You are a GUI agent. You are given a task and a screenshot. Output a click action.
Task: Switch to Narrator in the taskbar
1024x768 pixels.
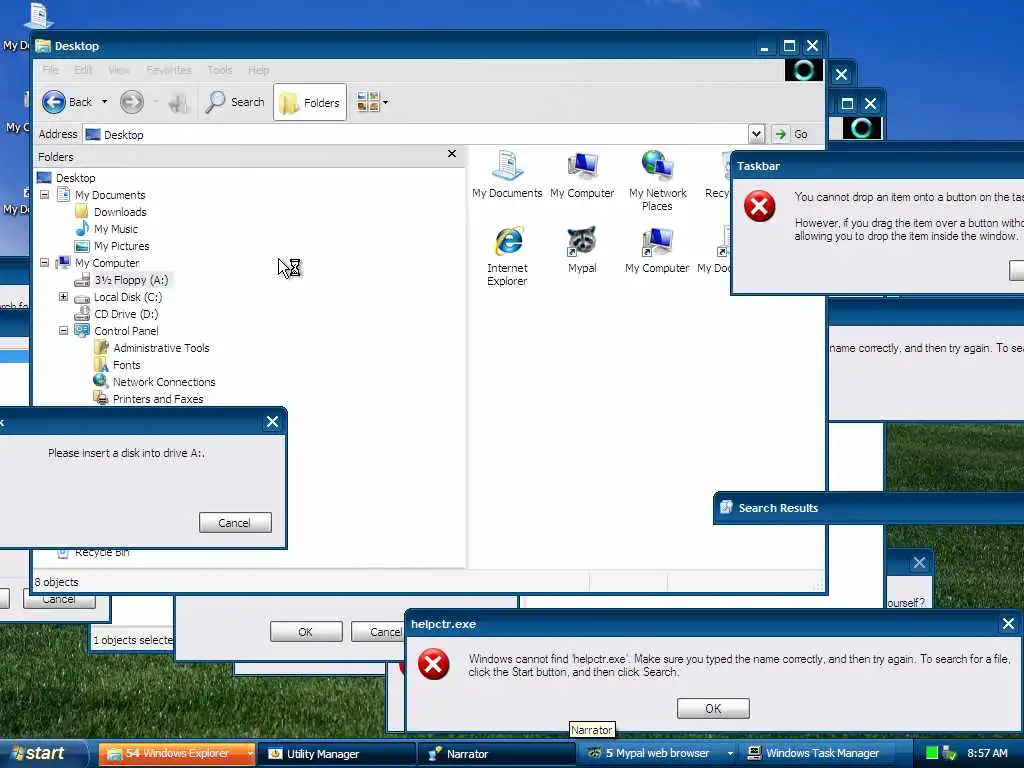(x=496, y=754)
